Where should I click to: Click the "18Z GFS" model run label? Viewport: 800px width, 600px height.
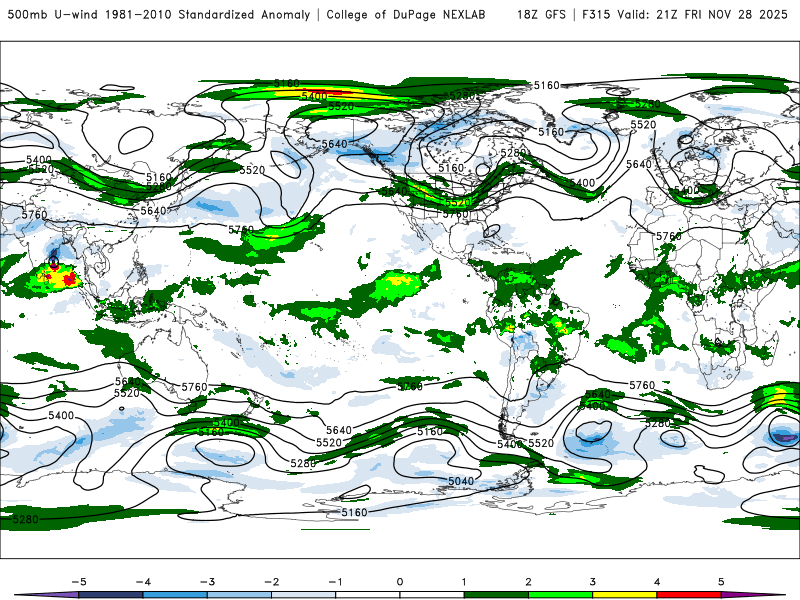point(541,15)
